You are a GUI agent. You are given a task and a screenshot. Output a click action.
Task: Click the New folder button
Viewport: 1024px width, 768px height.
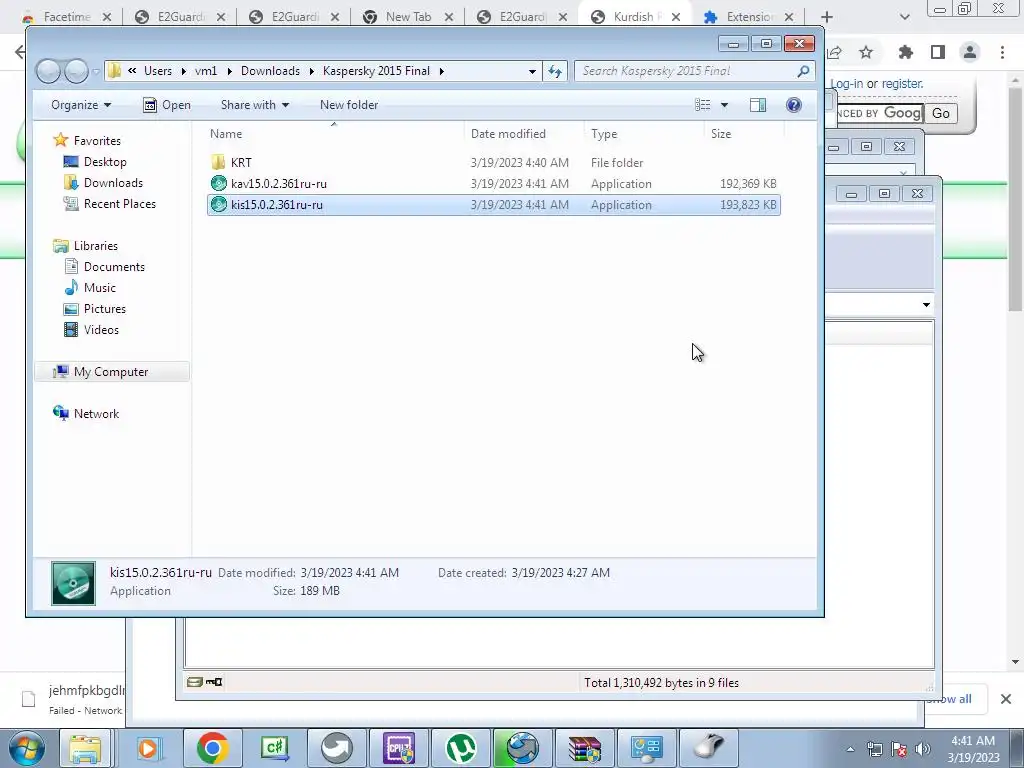pos(349,105)
